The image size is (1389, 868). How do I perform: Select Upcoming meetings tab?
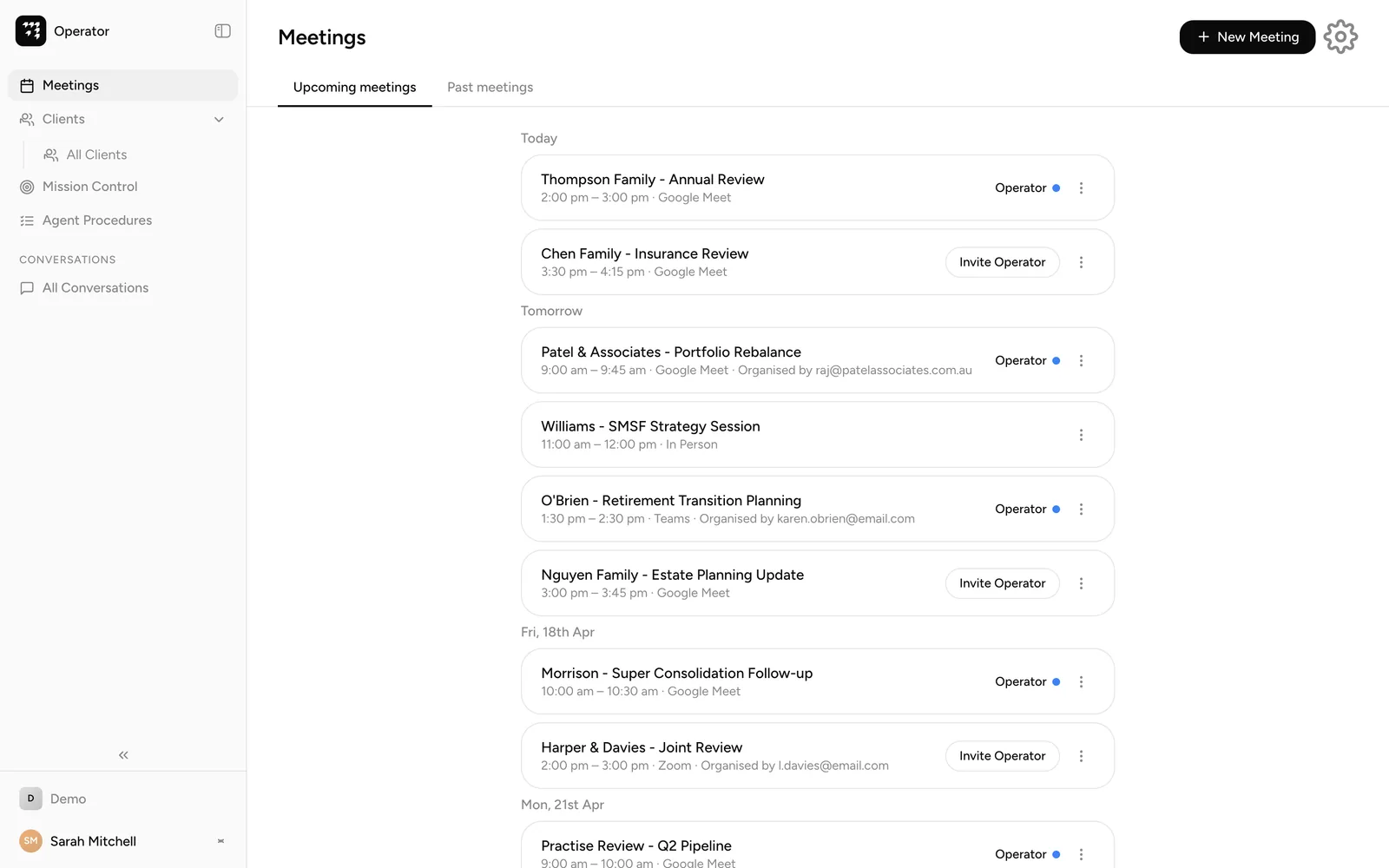[x=354, y=87]
